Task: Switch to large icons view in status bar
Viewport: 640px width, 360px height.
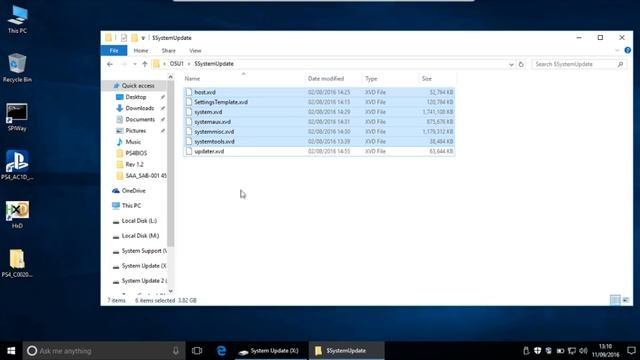Action: (626, 300)
